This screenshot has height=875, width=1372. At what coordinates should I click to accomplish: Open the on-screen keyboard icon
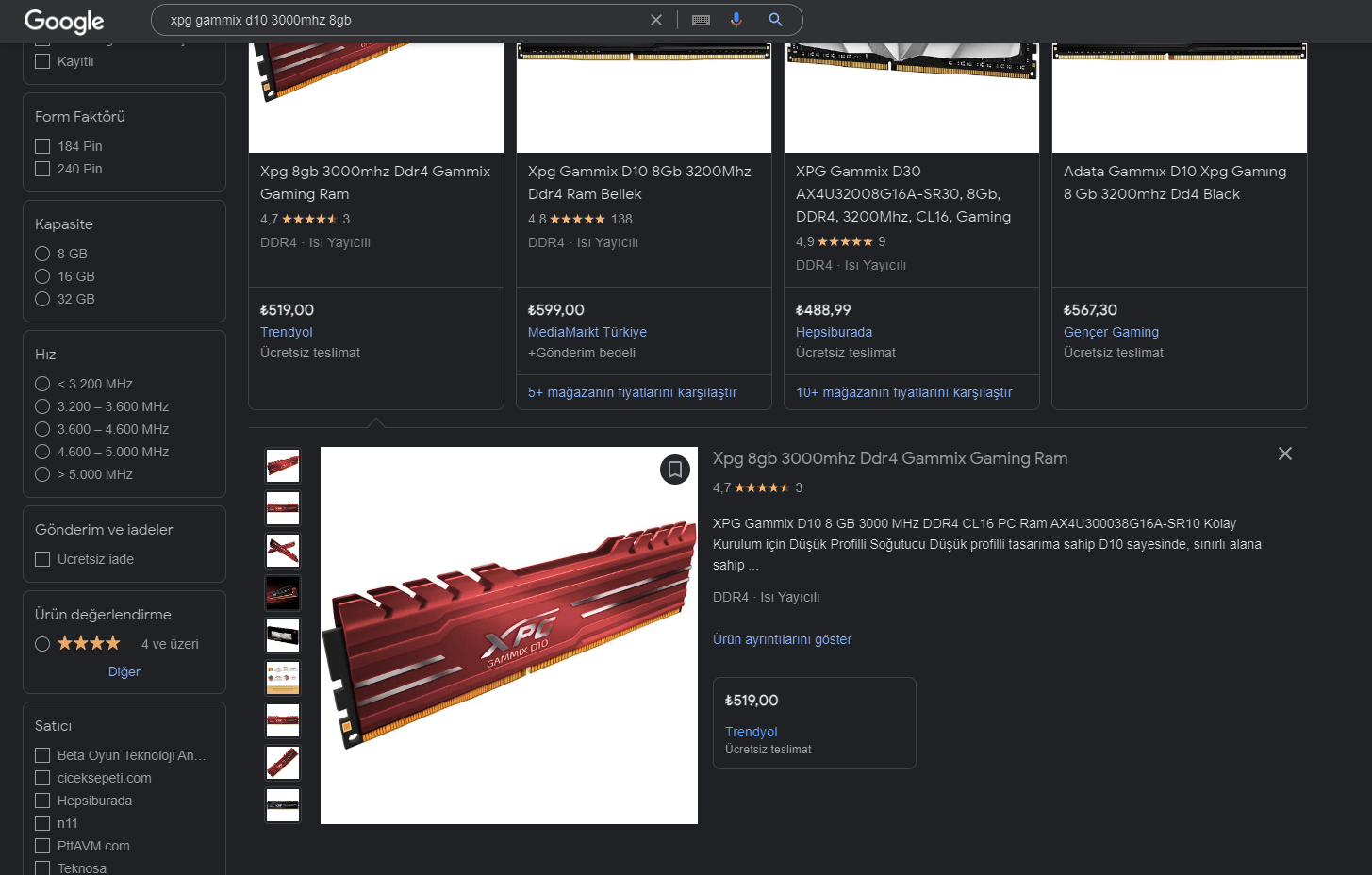tap(701, 20)
